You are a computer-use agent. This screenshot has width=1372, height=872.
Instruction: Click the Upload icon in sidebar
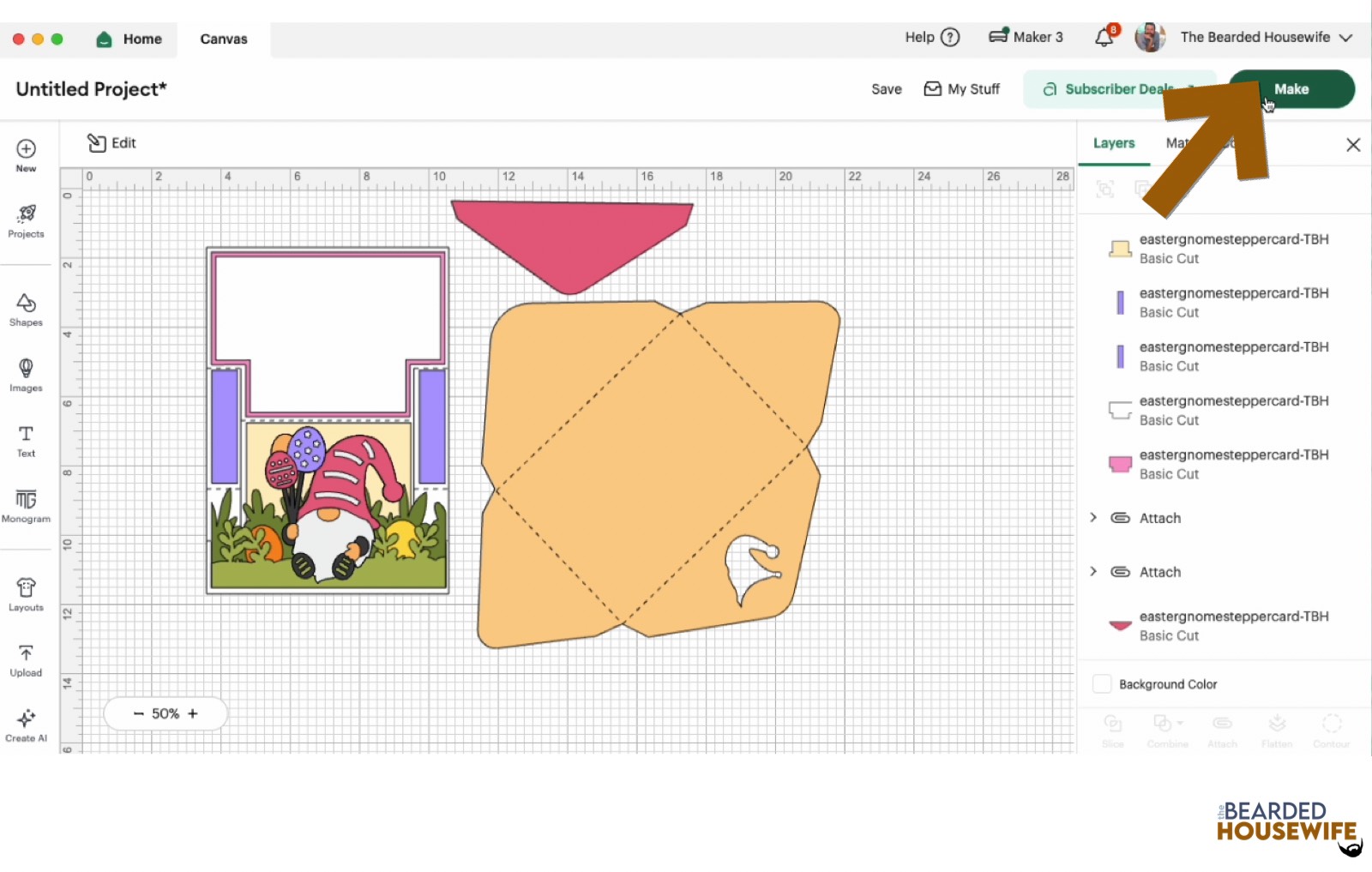click(26, 660)
